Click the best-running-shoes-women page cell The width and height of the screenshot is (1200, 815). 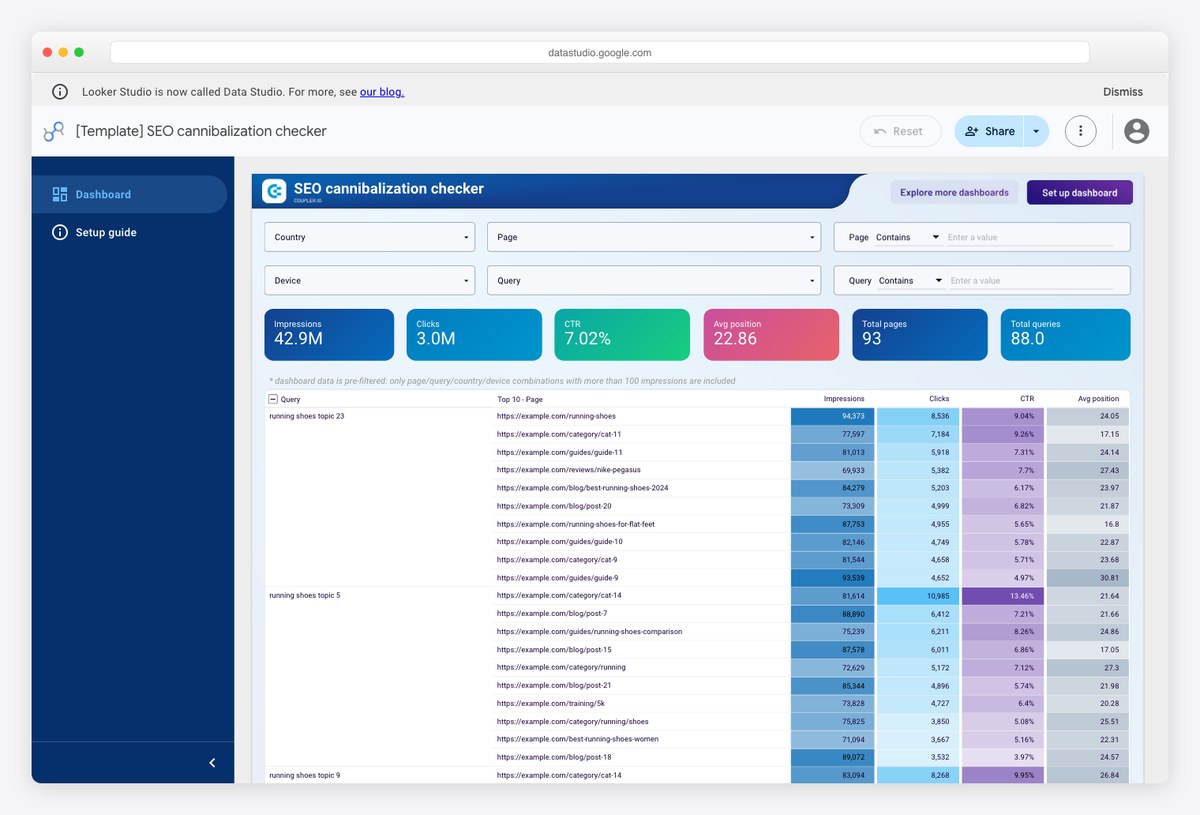point(577,739)
